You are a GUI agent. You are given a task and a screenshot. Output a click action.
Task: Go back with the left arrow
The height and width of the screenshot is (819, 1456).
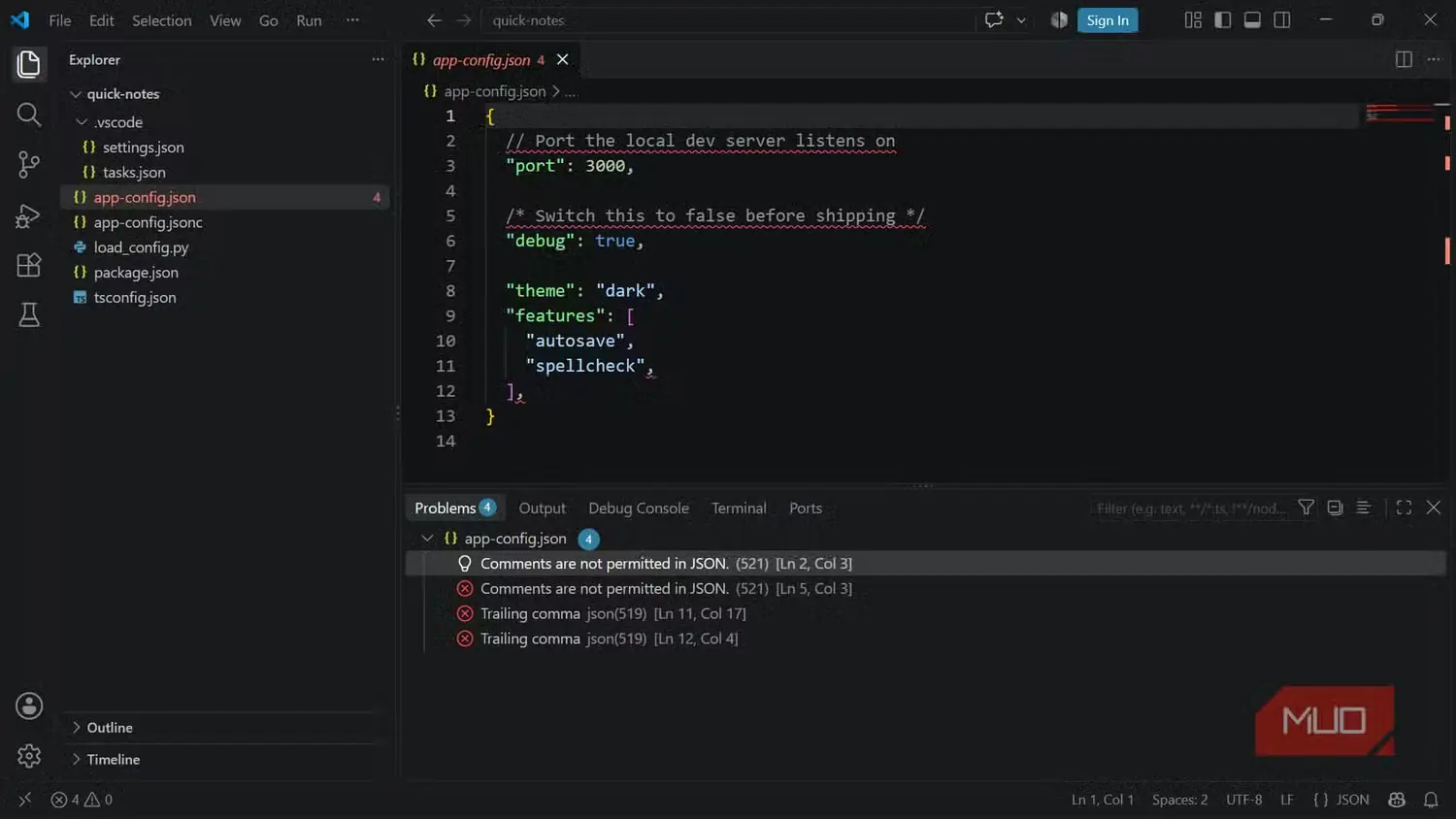tap(434, 20)
